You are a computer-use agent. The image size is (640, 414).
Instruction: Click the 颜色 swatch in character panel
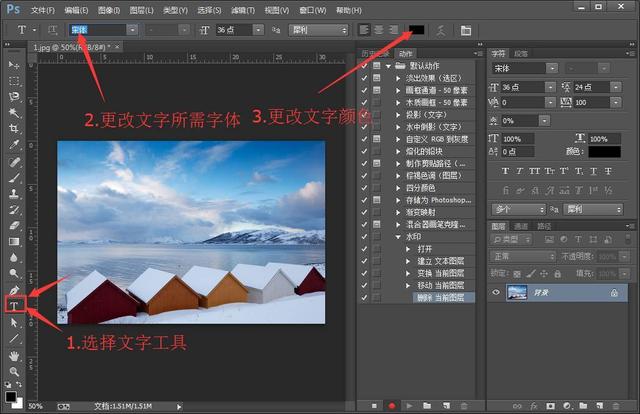[604, 151]
